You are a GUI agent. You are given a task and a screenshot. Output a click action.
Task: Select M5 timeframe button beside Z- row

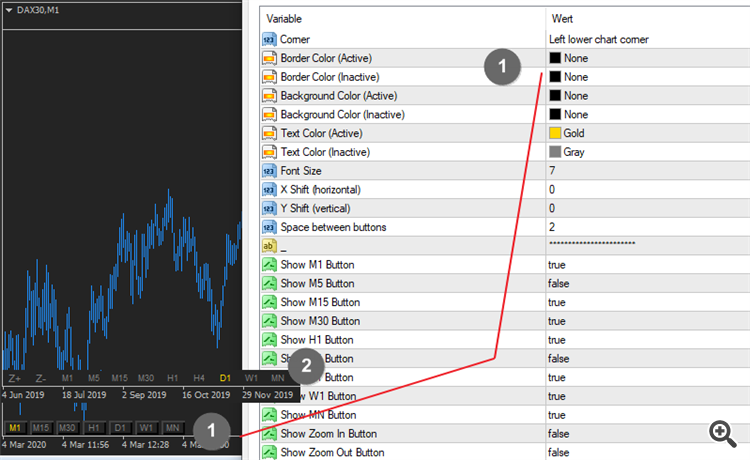[94, 378]
